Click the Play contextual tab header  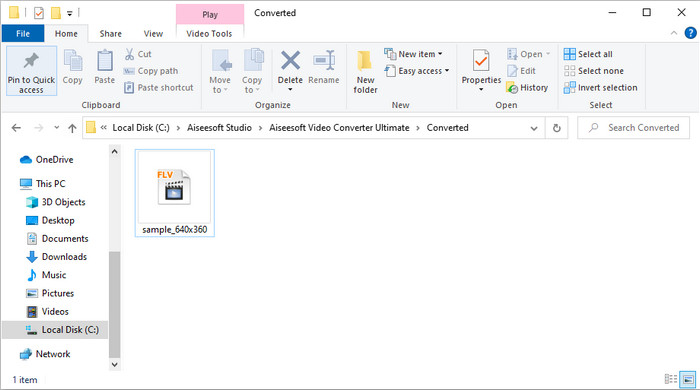coord(210,14)
